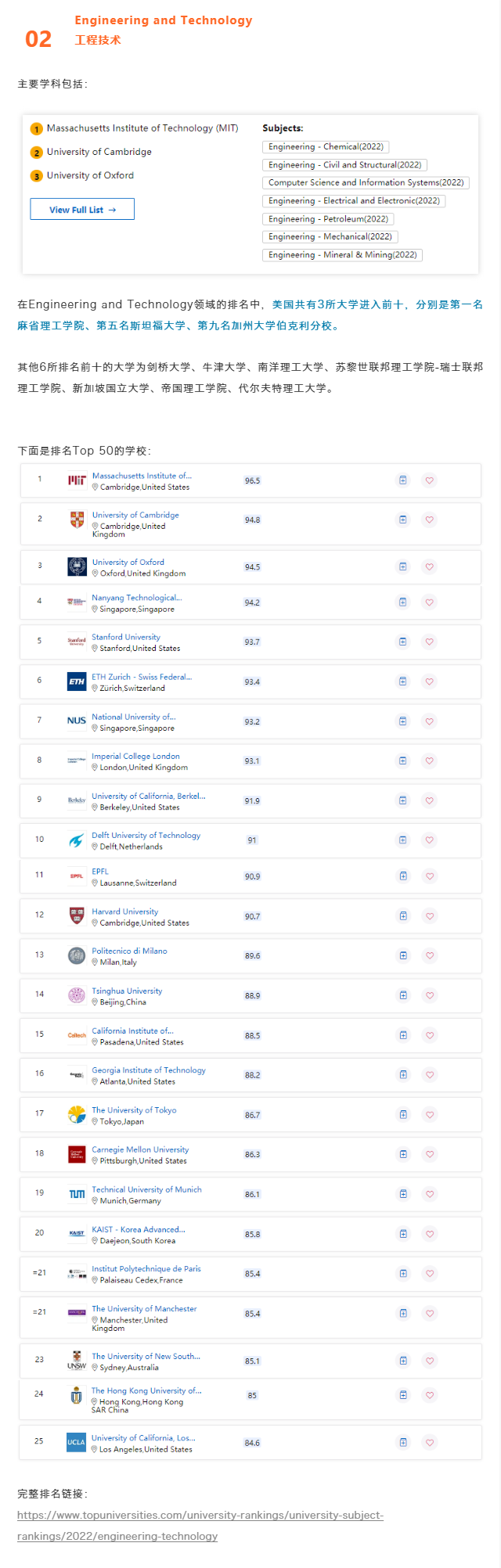The height and width of the screenshot is (1568, 501).
Task: Open Stanford University link
Action: coord(126,637)
